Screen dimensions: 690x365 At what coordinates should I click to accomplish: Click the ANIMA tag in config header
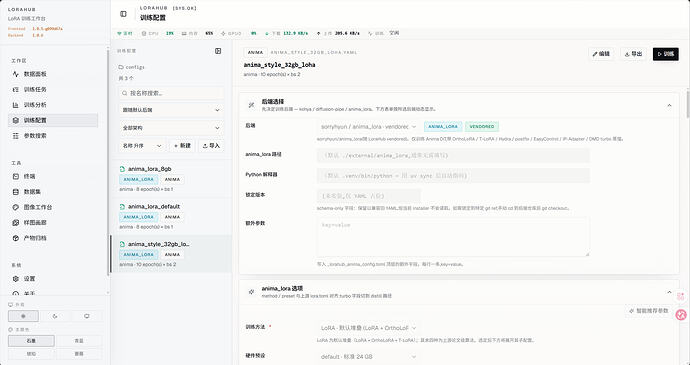[x=255, y=52]
